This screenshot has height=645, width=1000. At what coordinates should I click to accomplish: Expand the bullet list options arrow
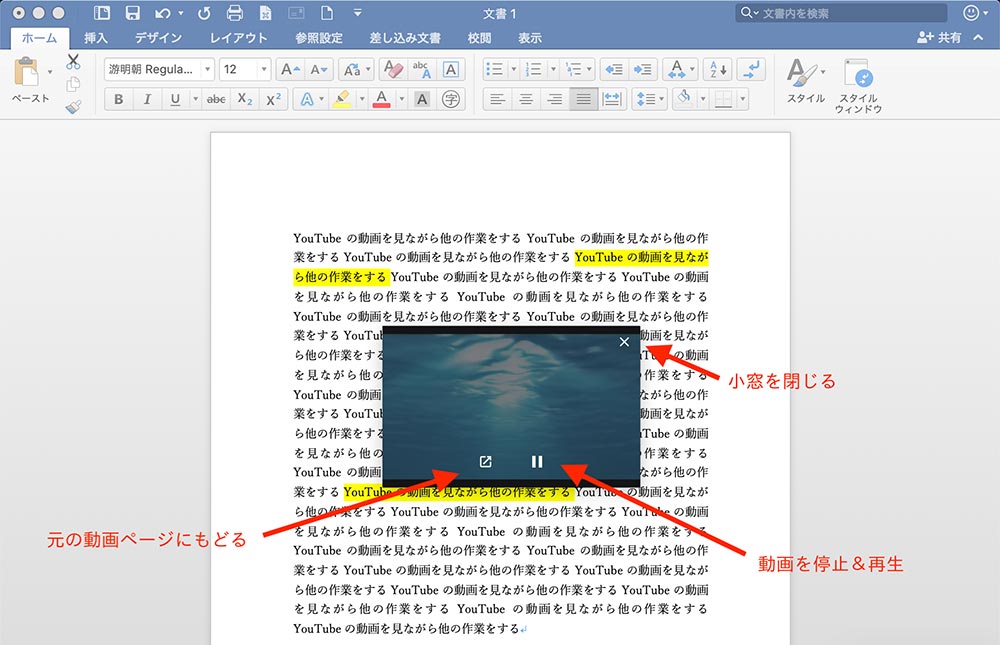[x=513, y=70]
